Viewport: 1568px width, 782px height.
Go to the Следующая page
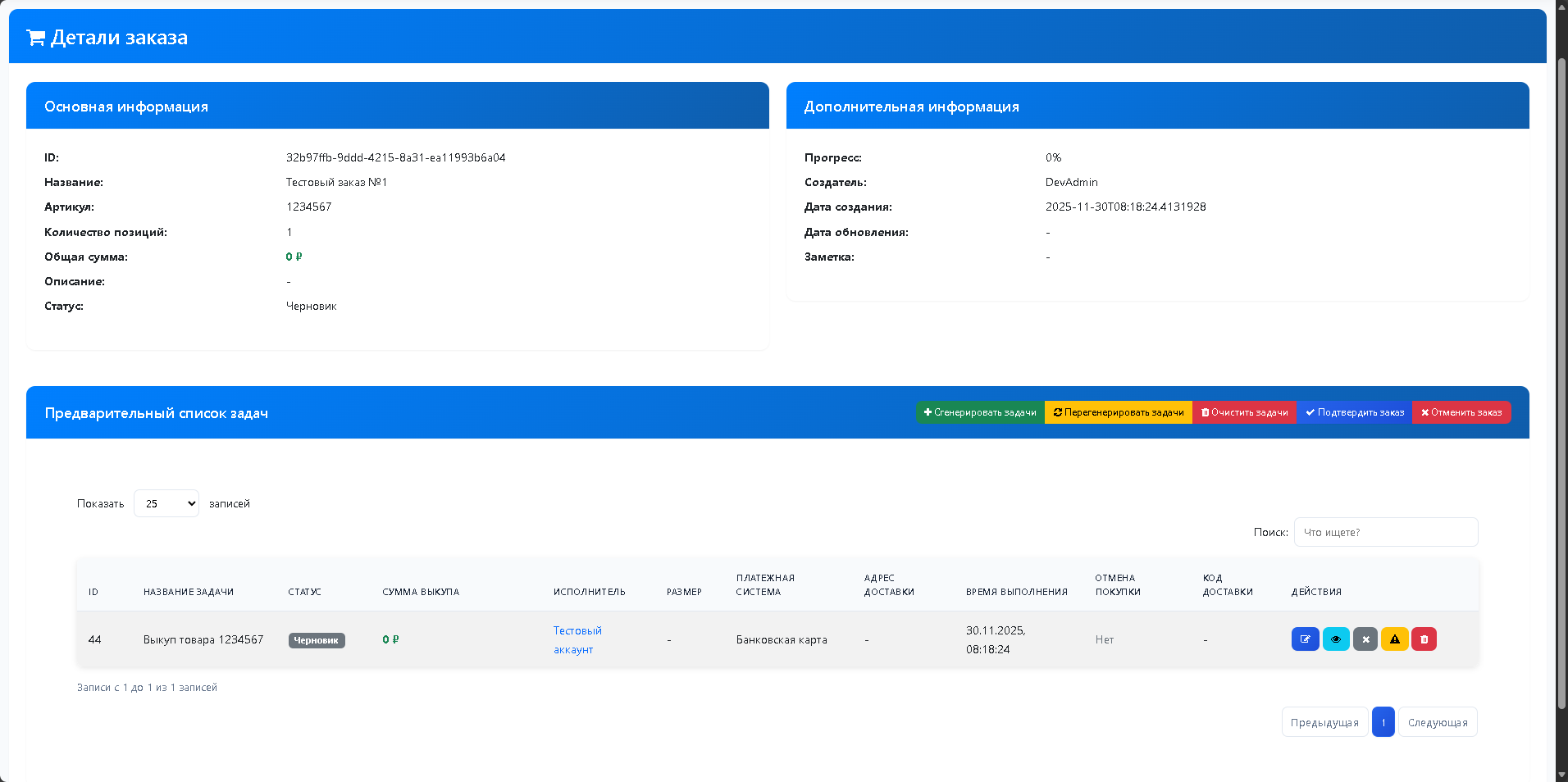1438,722
